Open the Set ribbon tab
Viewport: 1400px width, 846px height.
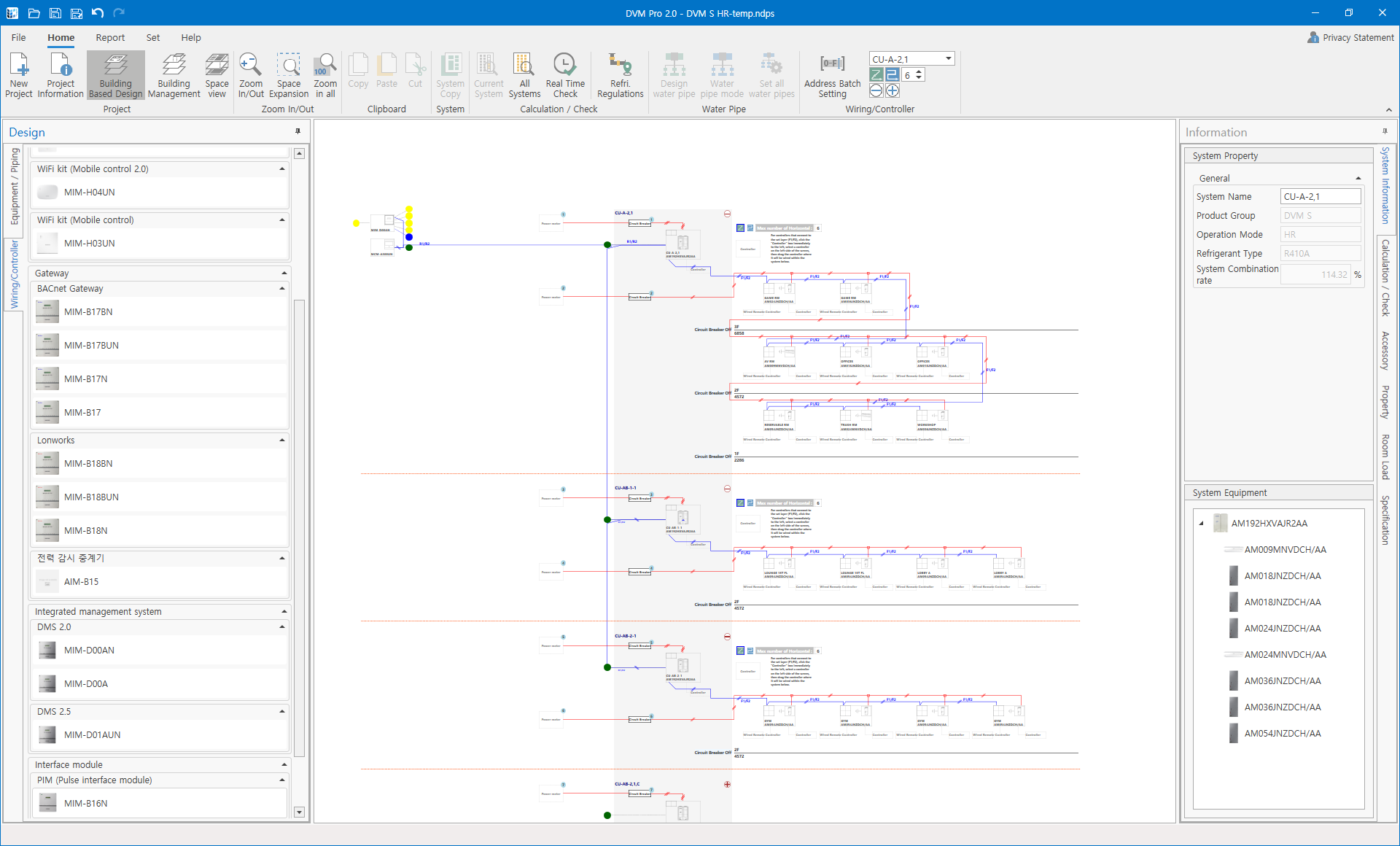153,37
